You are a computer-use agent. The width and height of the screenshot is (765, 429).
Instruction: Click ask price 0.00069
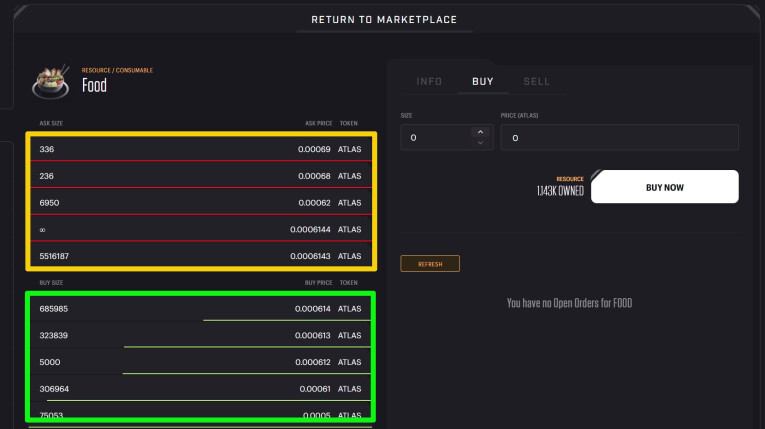[314, 149]
